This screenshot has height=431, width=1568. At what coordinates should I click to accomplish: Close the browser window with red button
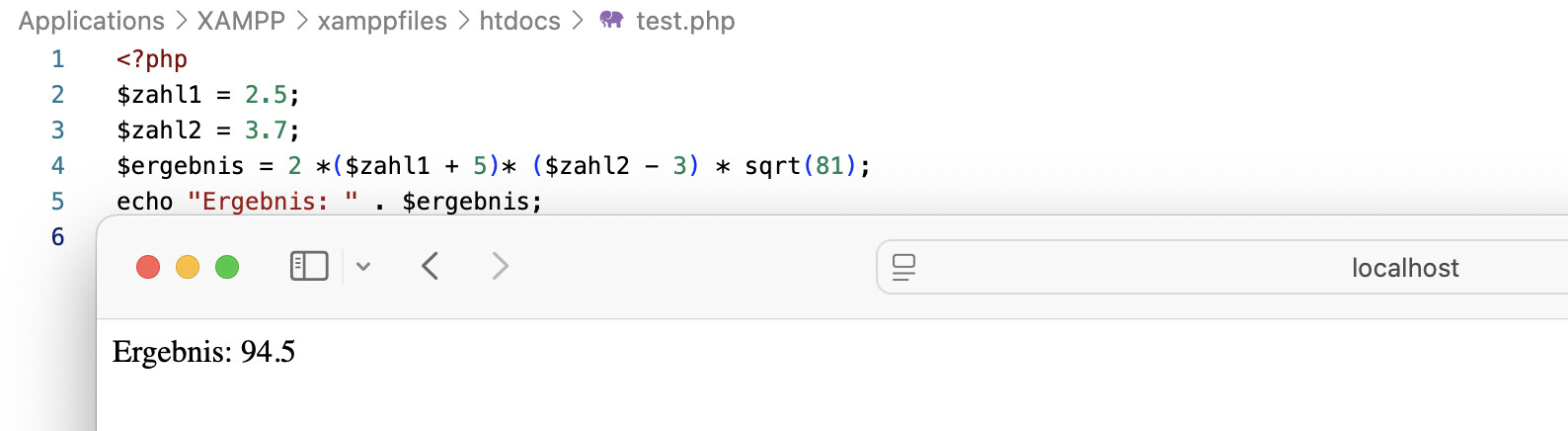pos(148,267)
